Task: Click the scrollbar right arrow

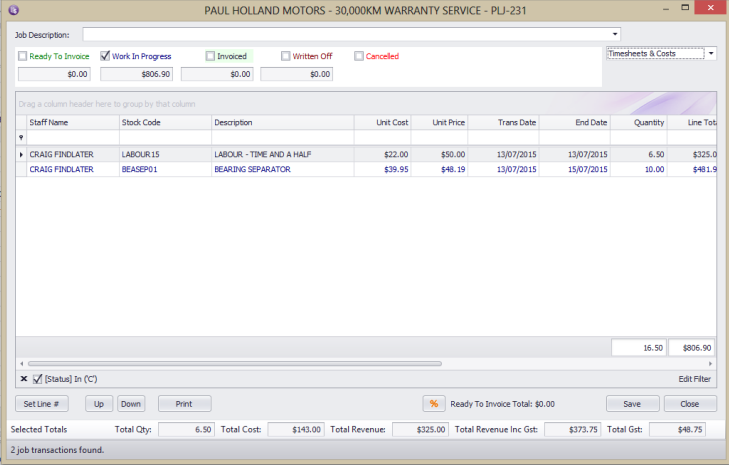Action: (710, 364)
